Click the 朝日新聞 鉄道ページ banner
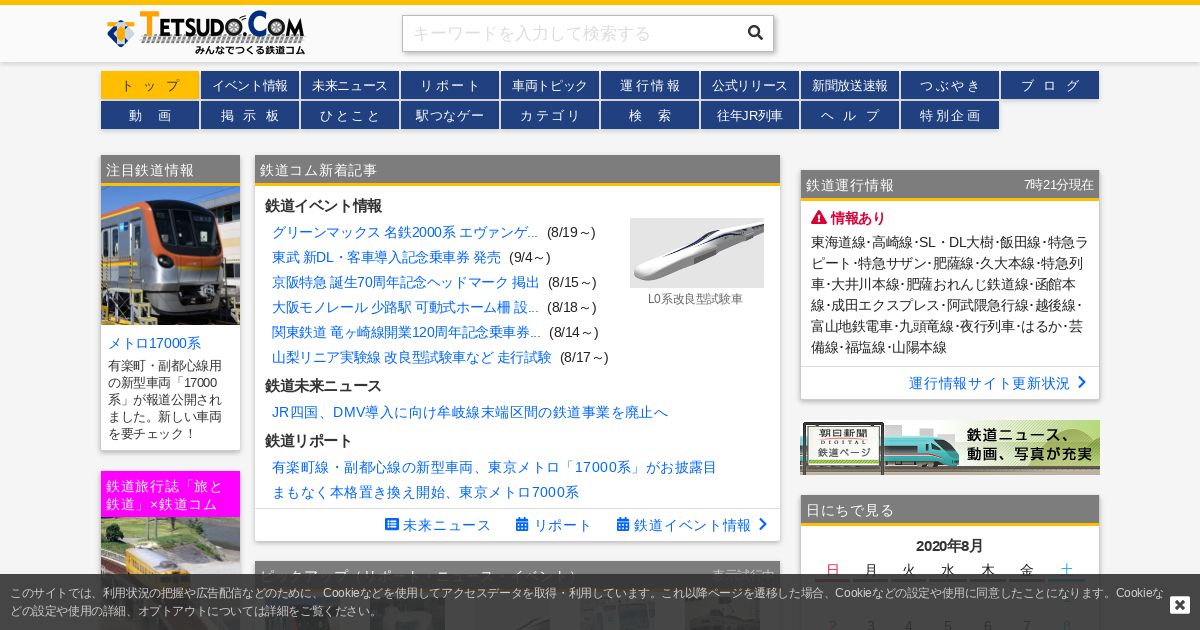The width and height of the screenshot is (1200, 630). coord(950,447)
